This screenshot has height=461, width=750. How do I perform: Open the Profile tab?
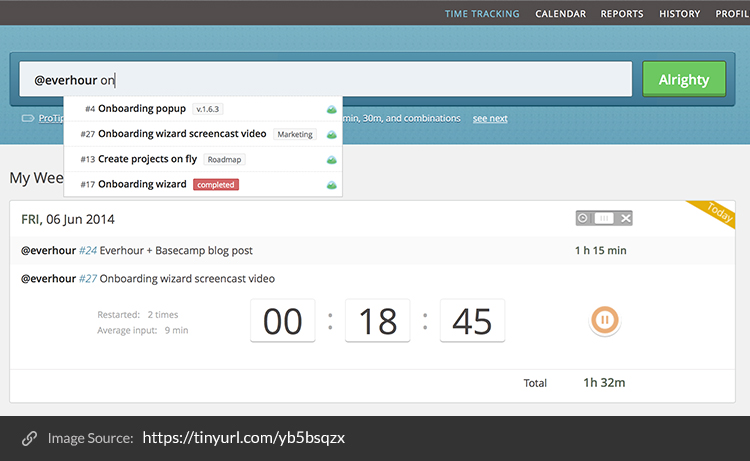(732, 14)
